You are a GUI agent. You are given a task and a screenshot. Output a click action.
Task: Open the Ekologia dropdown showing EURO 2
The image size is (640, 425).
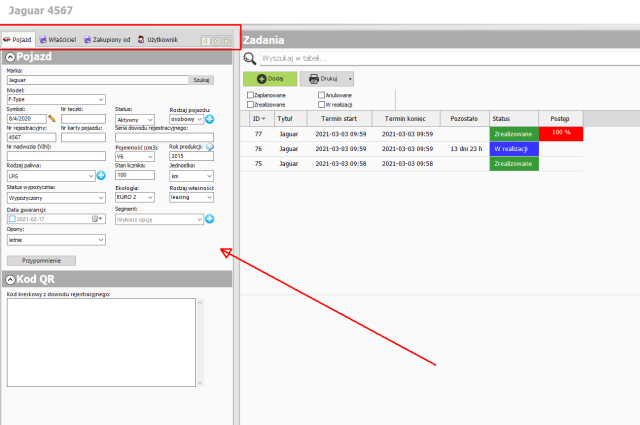click(x=135, y=197)
